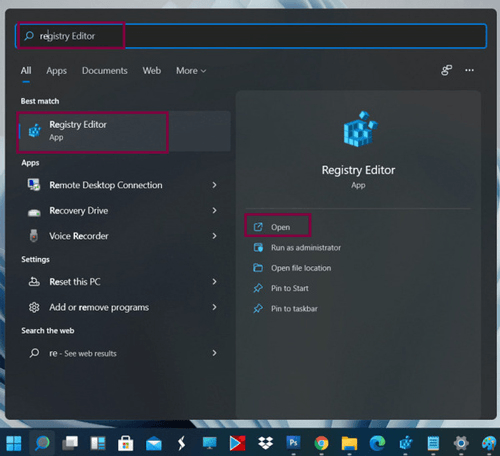
Task: Open Widgets from the taskbar
Action: point(98,443)
